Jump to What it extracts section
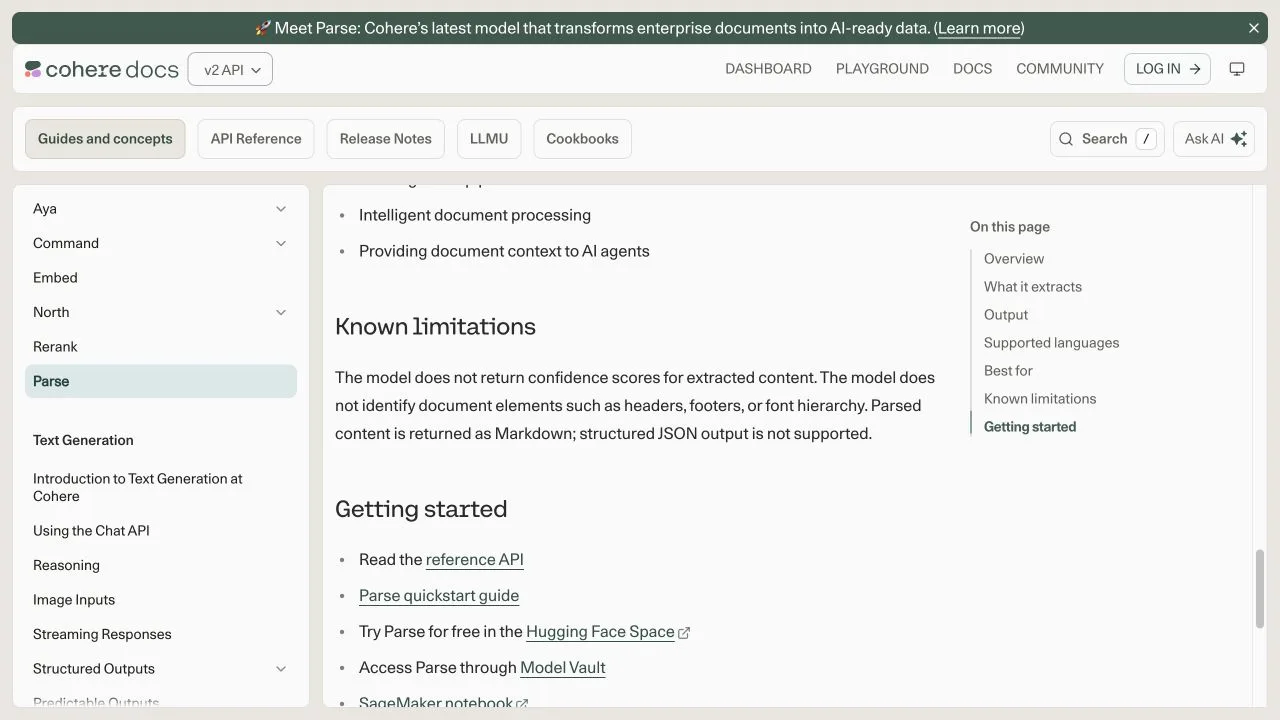 [1033, 287]
